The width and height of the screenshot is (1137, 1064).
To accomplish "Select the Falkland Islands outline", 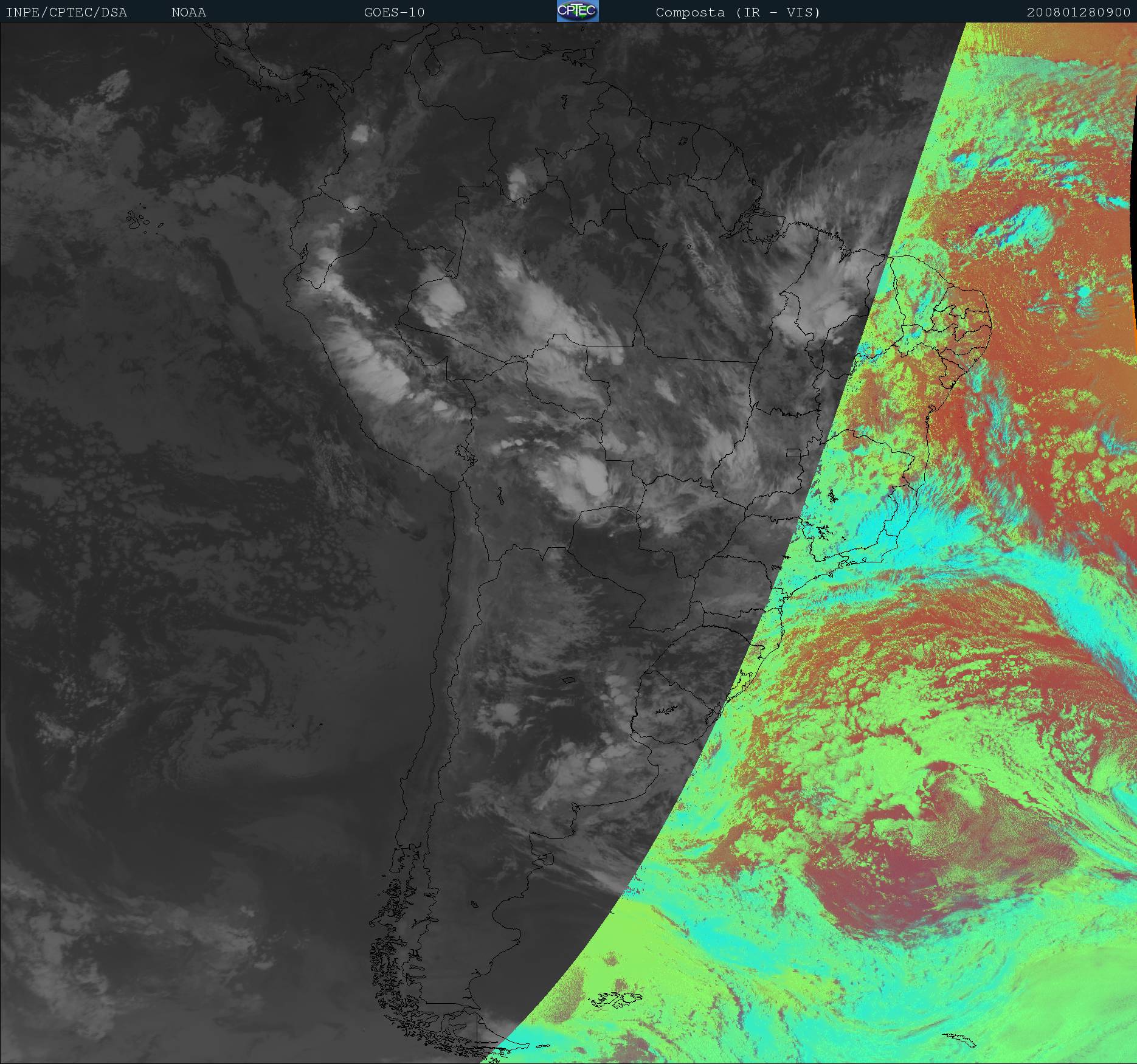I will (615, 998).
